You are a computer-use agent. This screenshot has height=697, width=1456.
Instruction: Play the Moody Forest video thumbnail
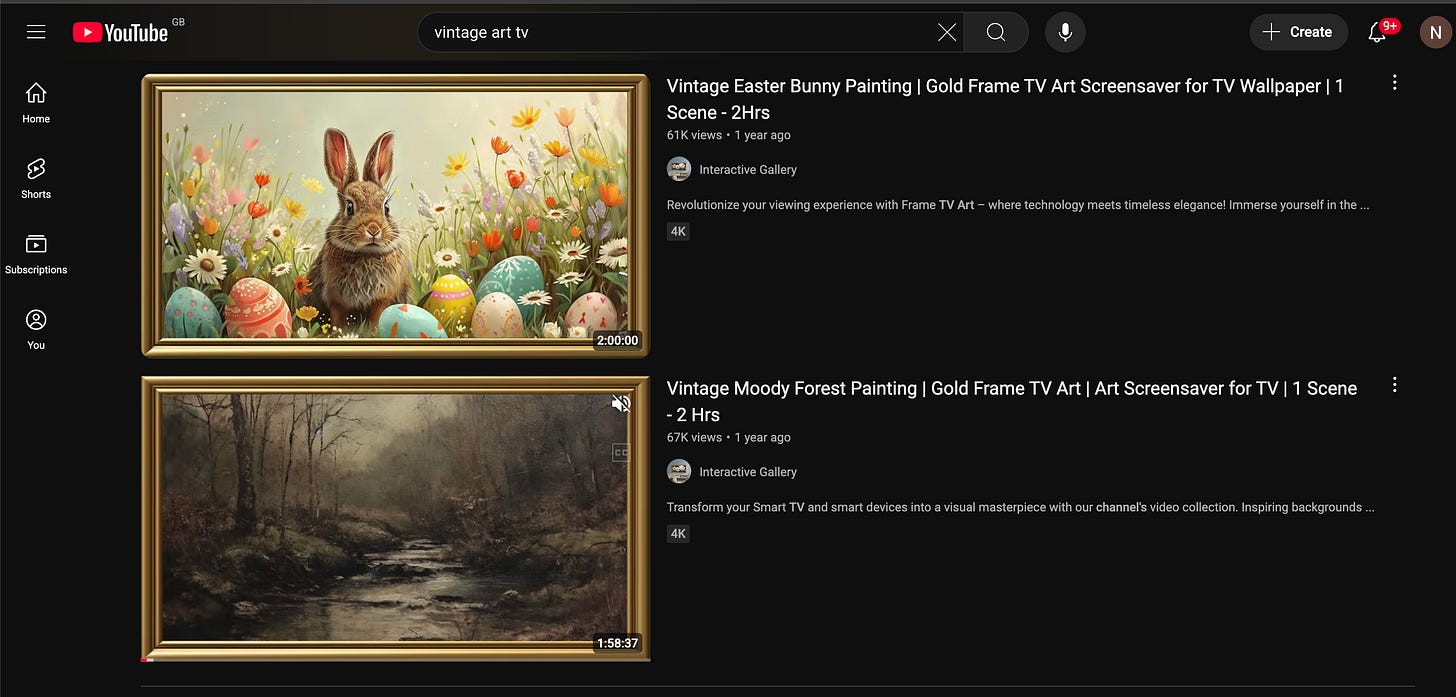395,518
